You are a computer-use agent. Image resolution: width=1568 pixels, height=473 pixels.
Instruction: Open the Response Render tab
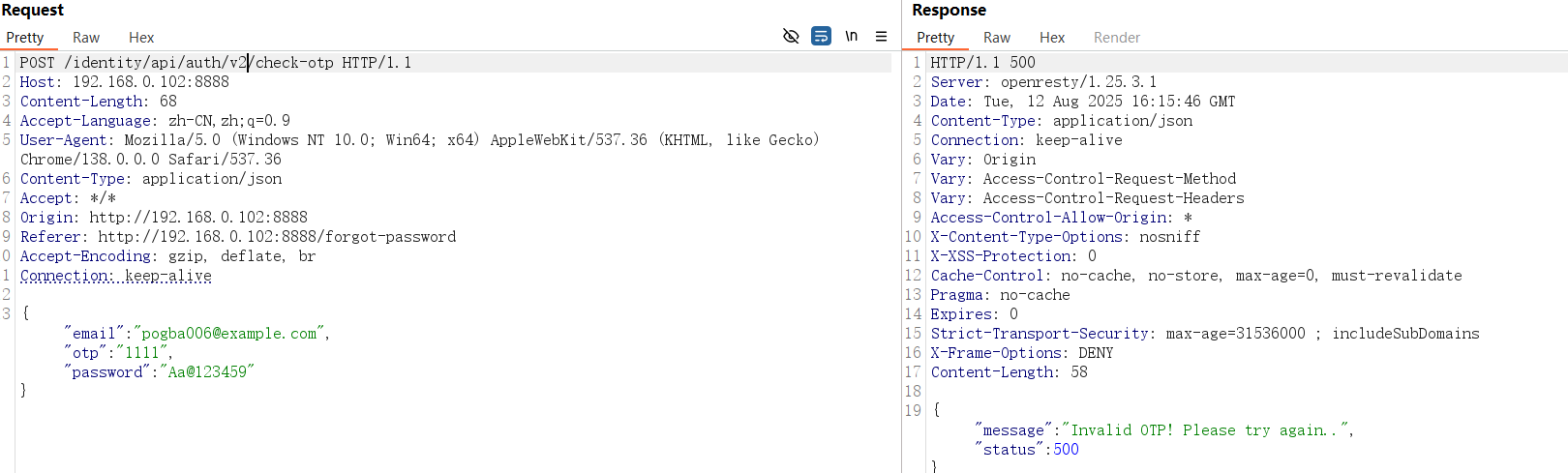click(1117, 38)
